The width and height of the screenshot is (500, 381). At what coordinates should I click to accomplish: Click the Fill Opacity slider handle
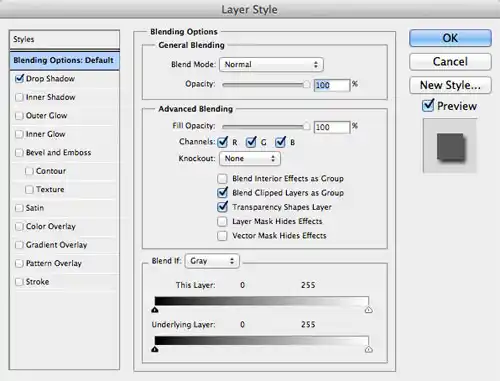[x=306, y=127]
